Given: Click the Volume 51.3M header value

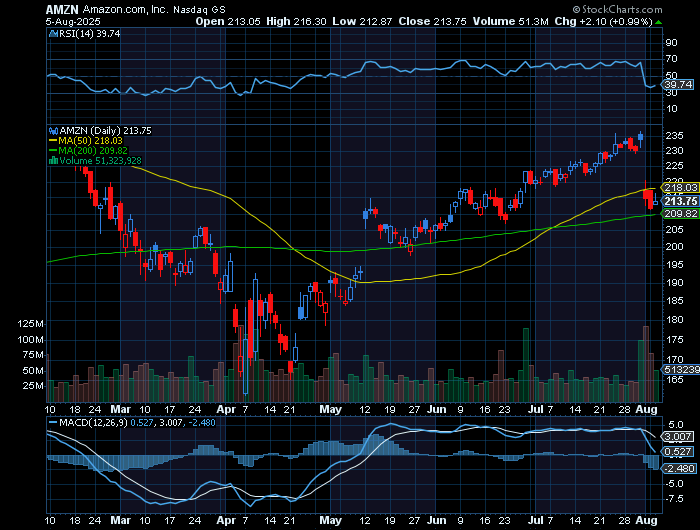Looking at the screenshot, I should point(510,21).
